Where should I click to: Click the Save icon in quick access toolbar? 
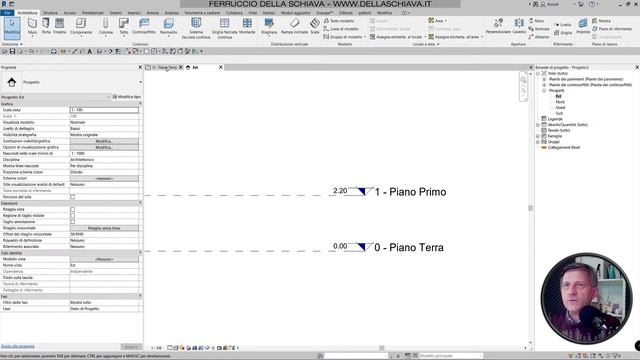(13, 51)
